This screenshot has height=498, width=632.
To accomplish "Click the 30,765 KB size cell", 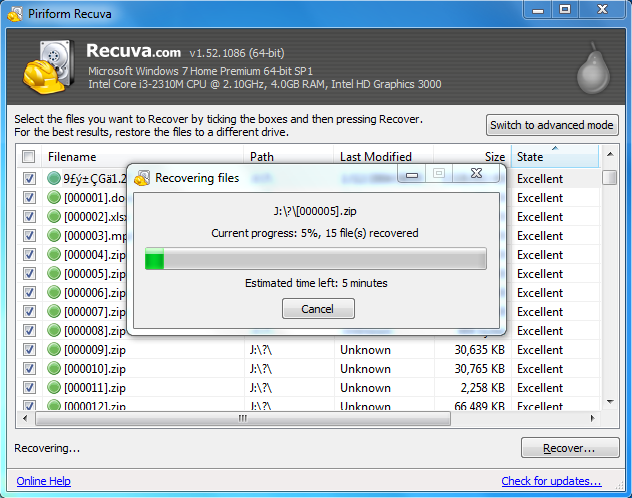I will (x=480, y=369).
